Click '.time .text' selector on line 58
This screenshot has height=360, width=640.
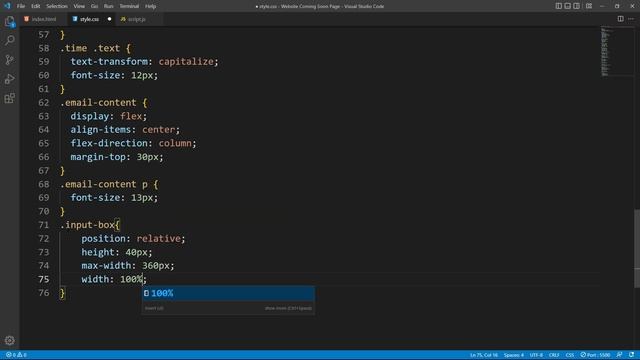90,48
